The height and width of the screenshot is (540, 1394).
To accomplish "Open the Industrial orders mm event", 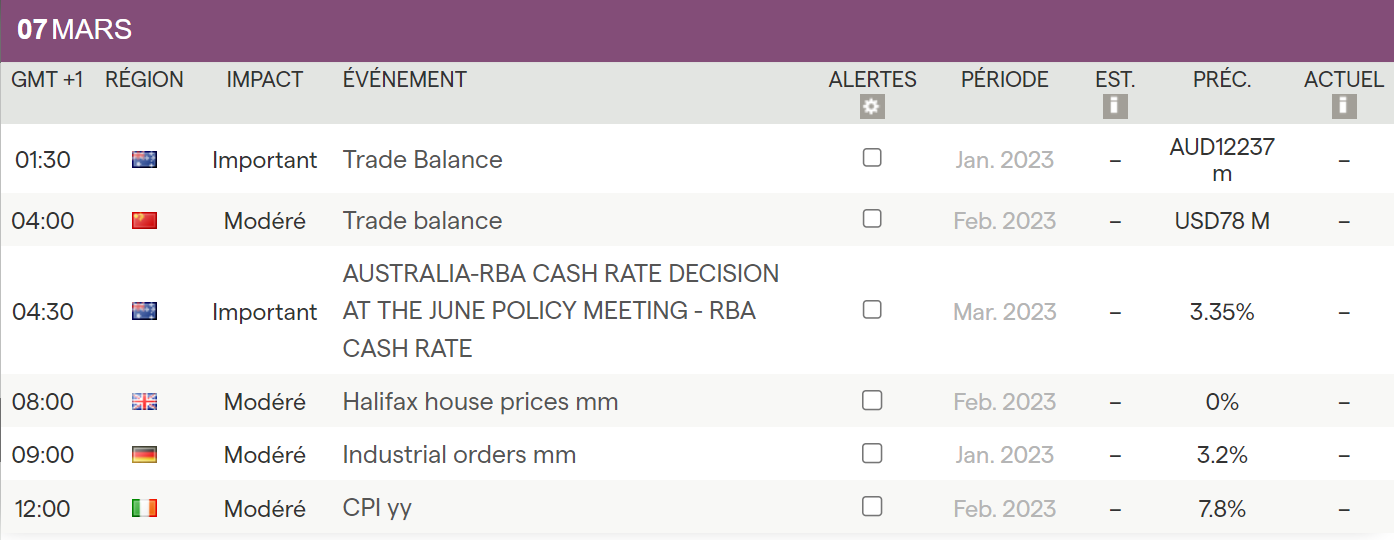I will 459,455.
